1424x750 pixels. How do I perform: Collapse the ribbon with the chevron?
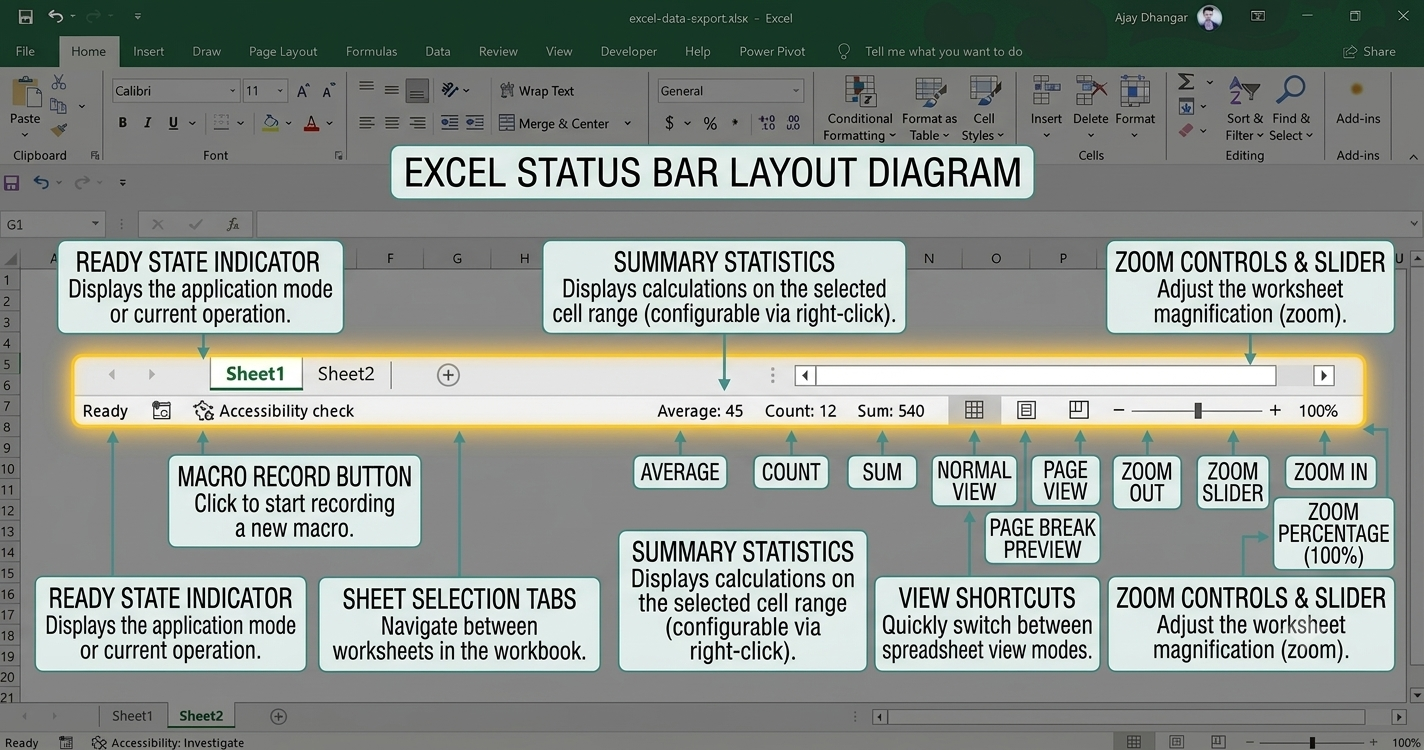pos(1413,157)
